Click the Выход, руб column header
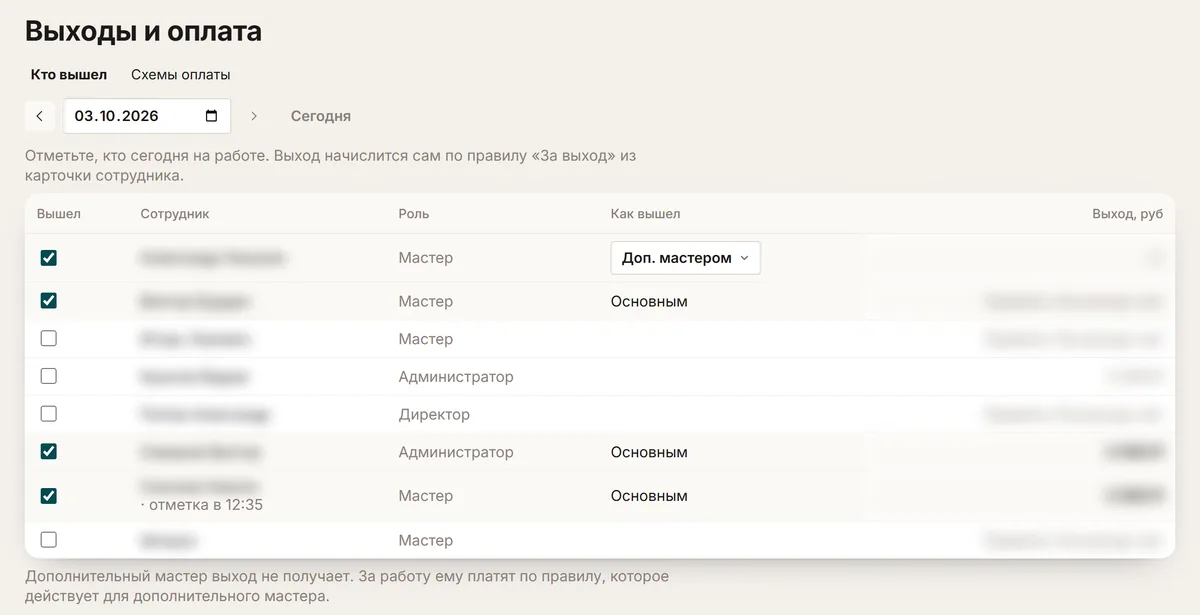The image size is (1200, 615). (1128, 214)
